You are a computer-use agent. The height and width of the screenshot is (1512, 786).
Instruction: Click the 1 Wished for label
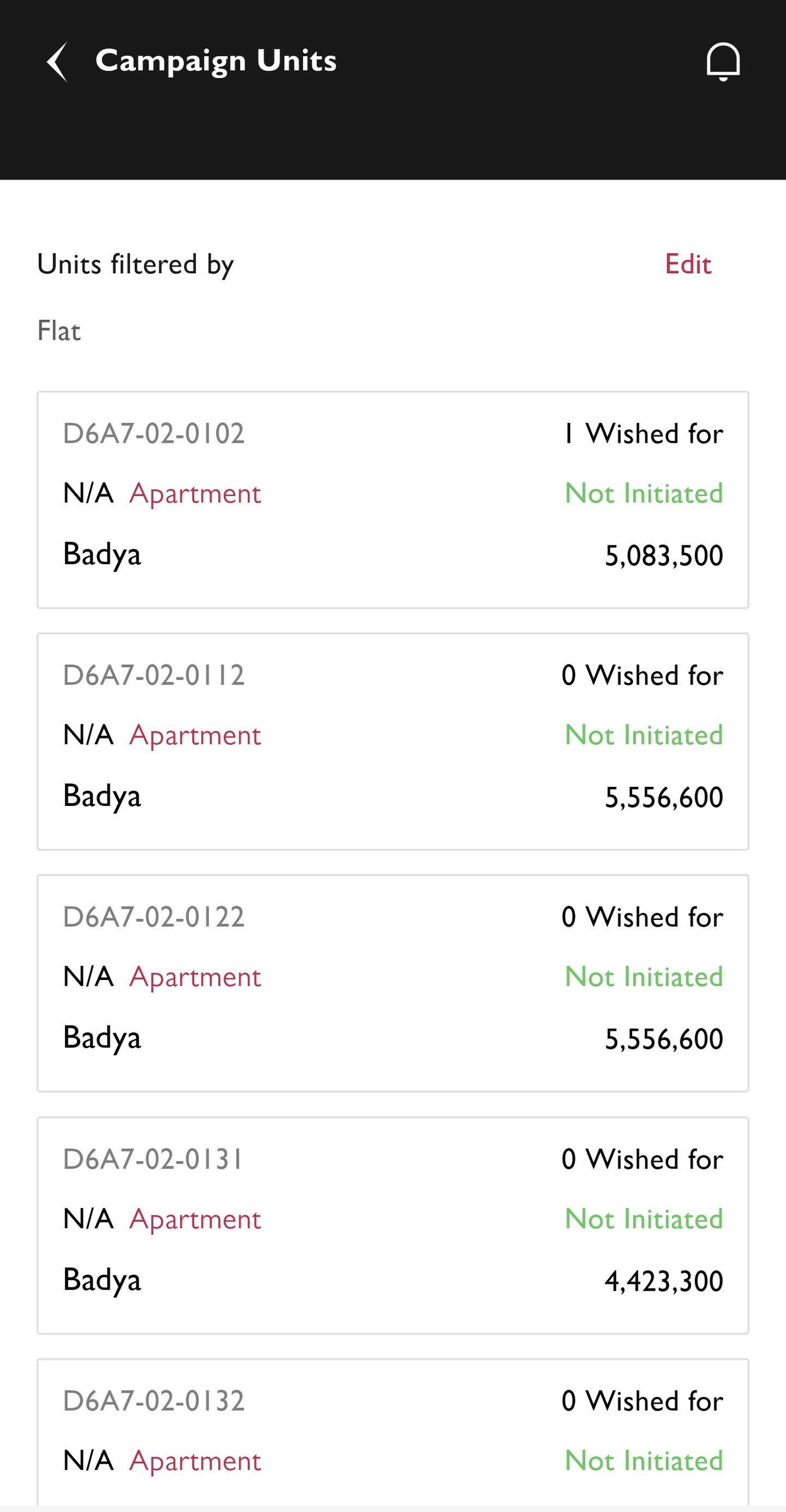click(x=643, y=434)
